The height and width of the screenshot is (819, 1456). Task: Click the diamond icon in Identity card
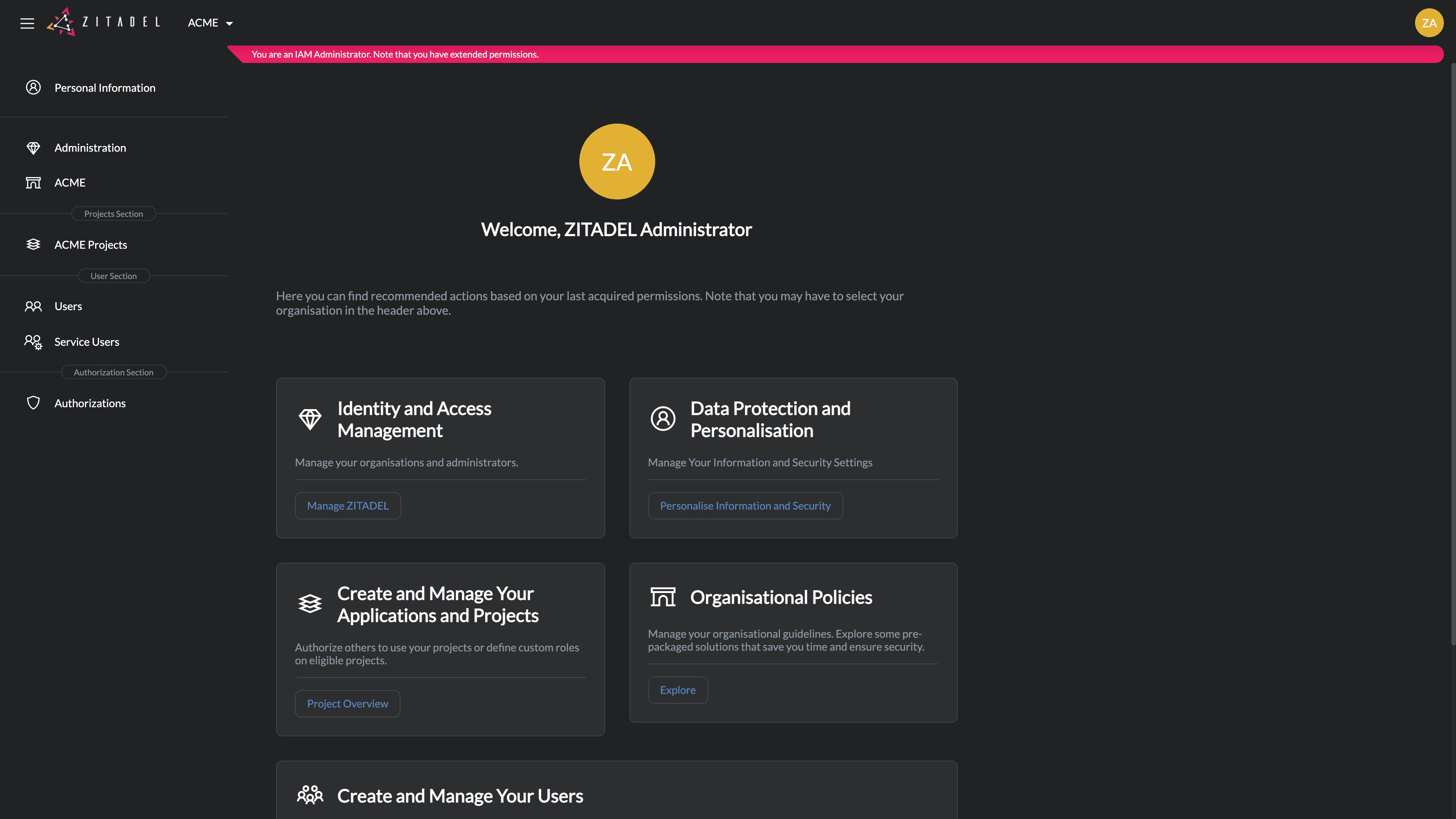click(310, 419)
